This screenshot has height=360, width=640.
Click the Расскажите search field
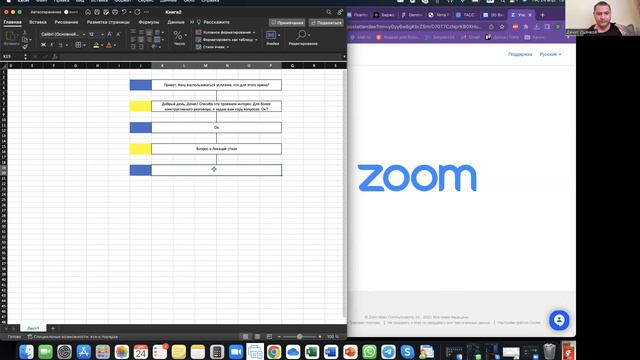(213, 22)
